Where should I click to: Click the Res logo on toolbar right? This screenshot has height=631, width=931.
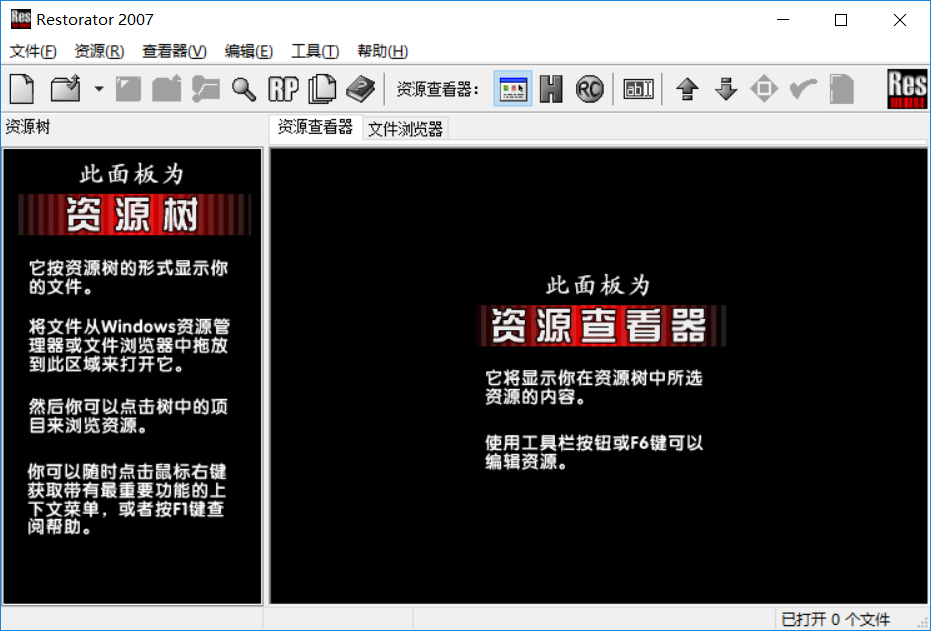907,89
